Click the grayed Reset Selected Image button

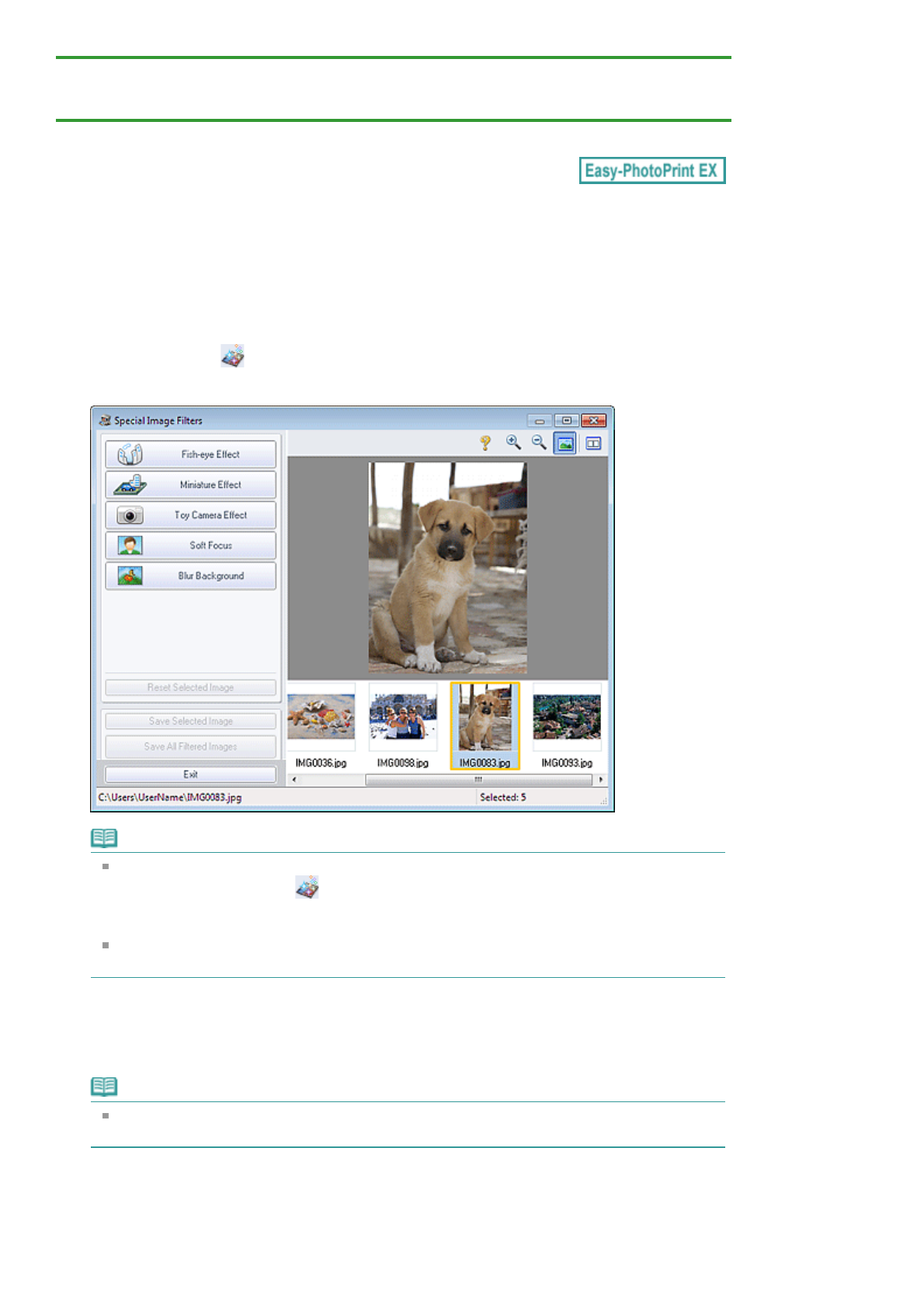click(190, 687)
